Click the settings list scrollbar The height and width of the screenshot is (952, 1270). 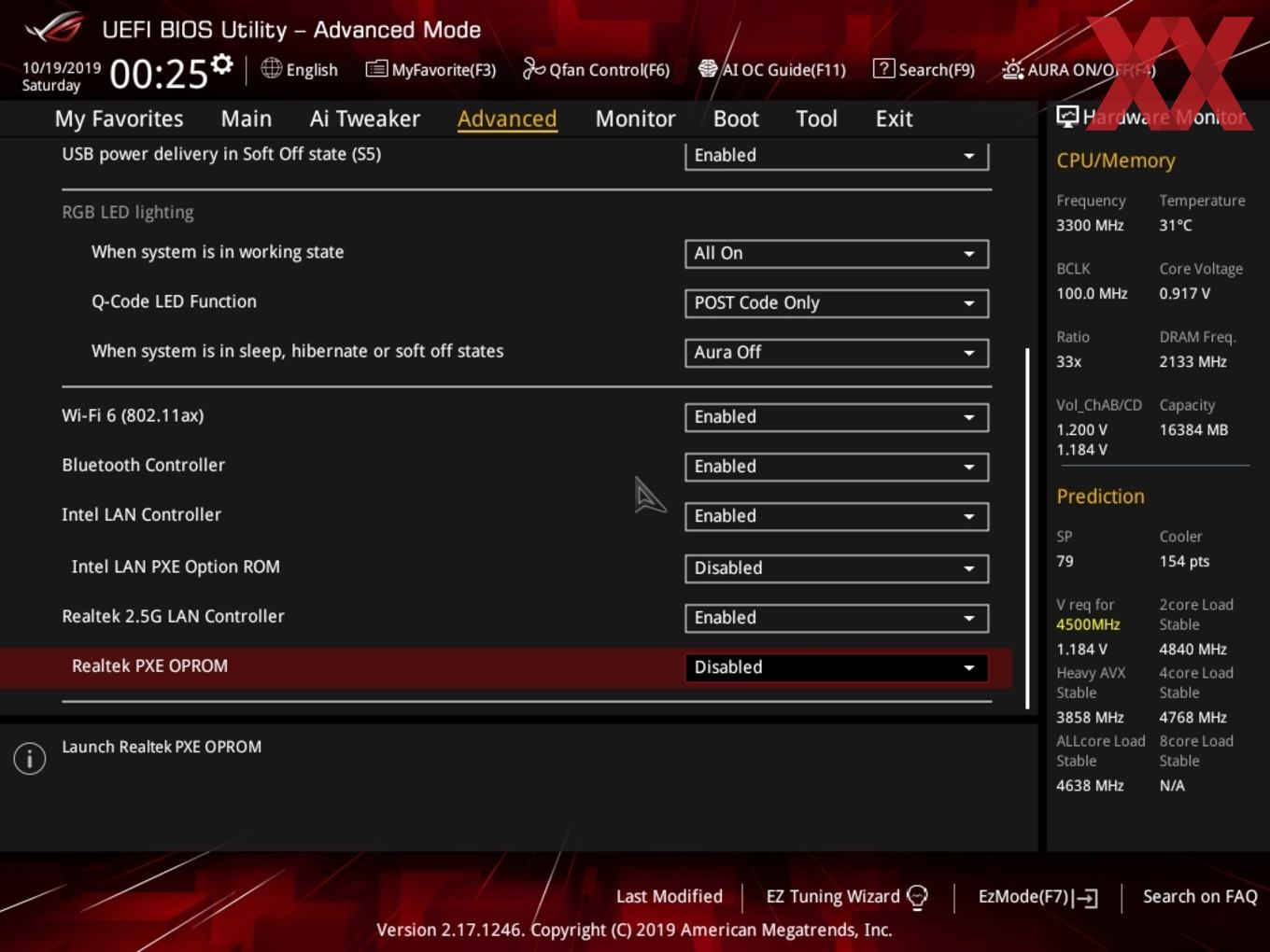(1027, 528)
